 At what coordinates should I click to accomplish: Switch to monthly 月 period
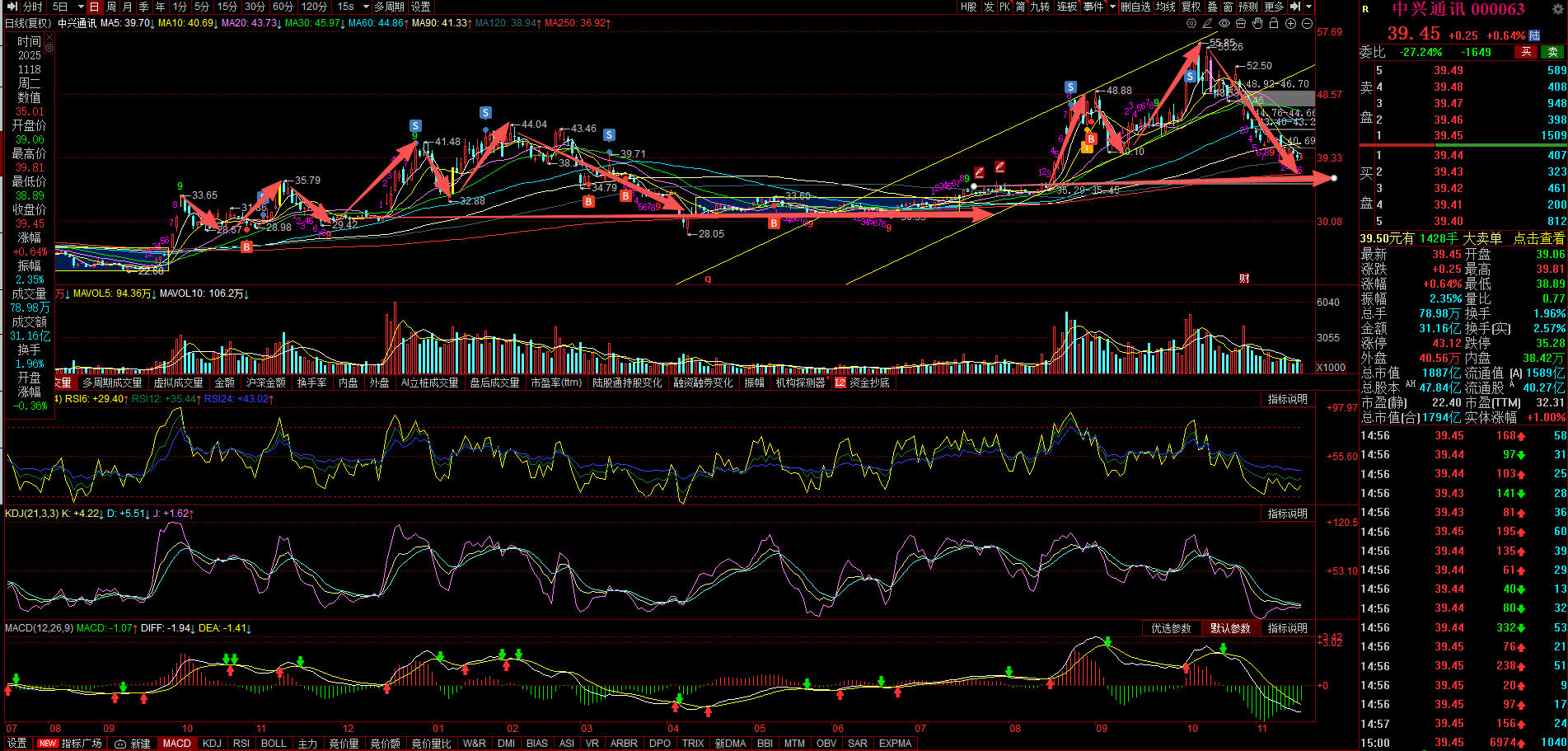click(128, 7)
